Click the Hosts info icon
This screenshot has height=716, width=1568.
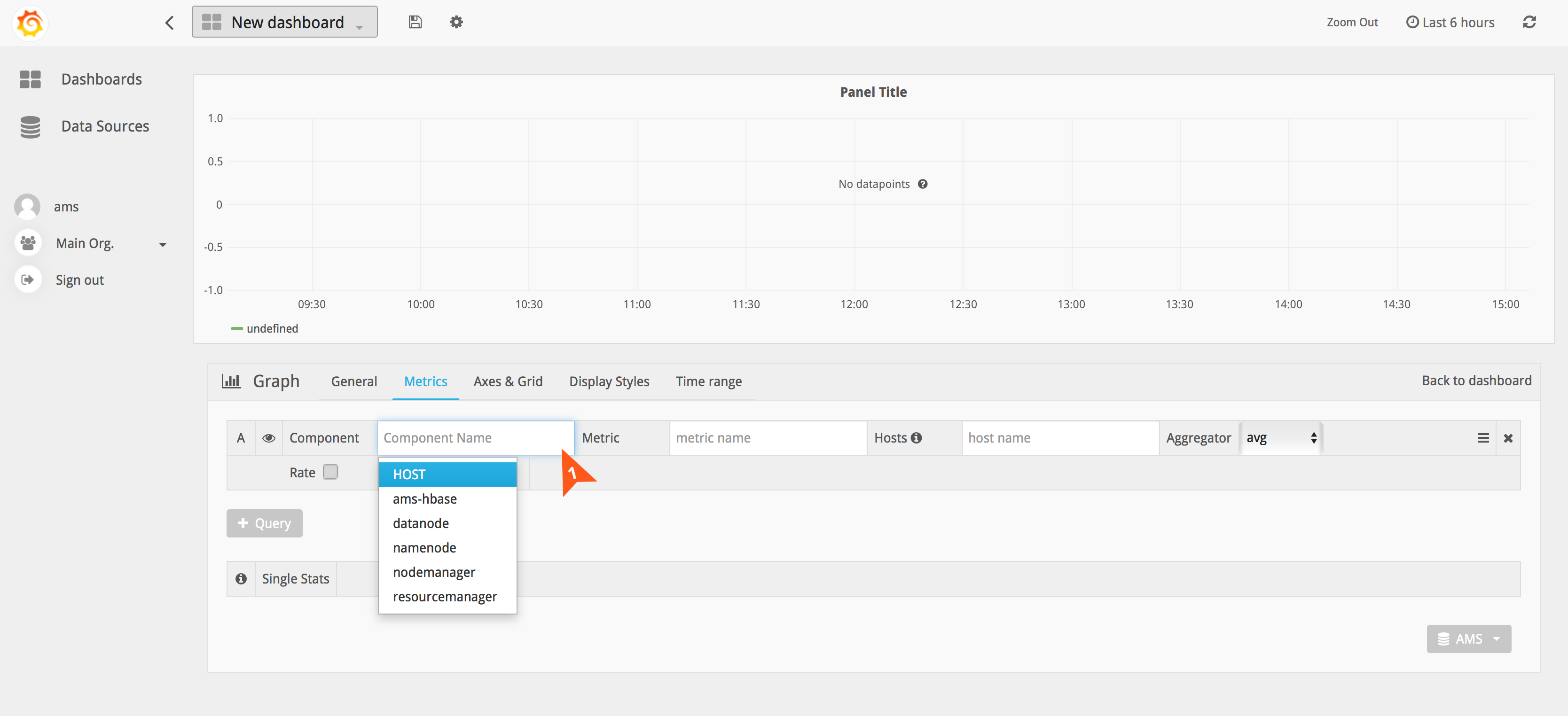916,438
